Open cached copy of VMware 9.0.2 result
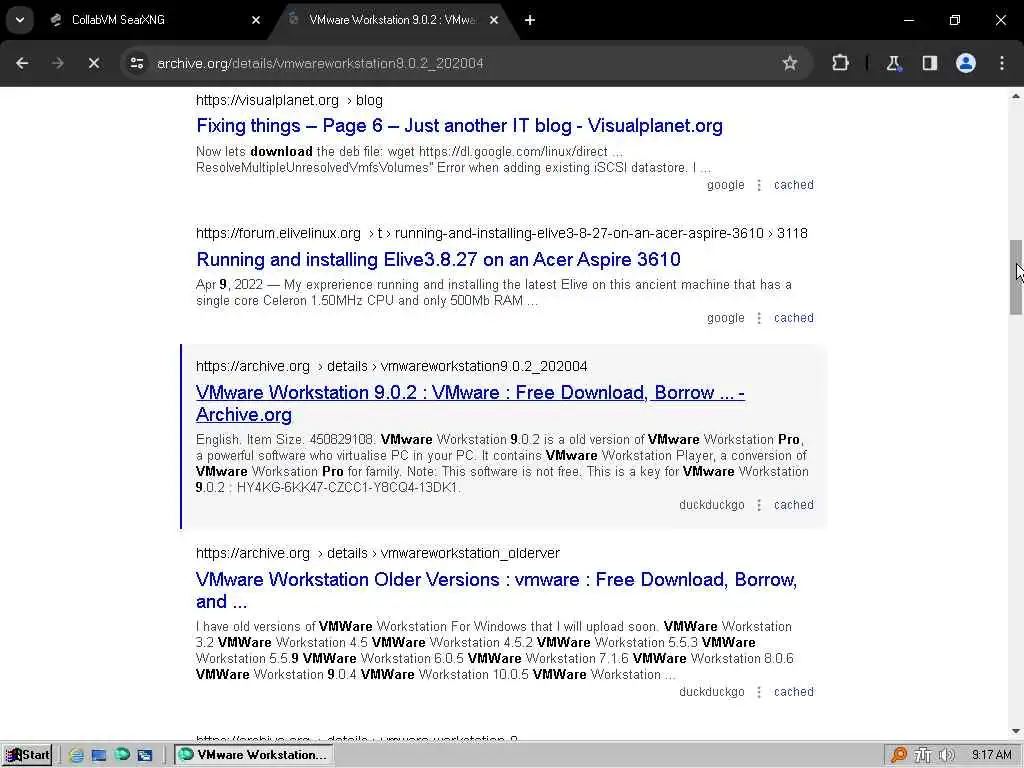Screen dimensions: 1024x768 point(793,505)
